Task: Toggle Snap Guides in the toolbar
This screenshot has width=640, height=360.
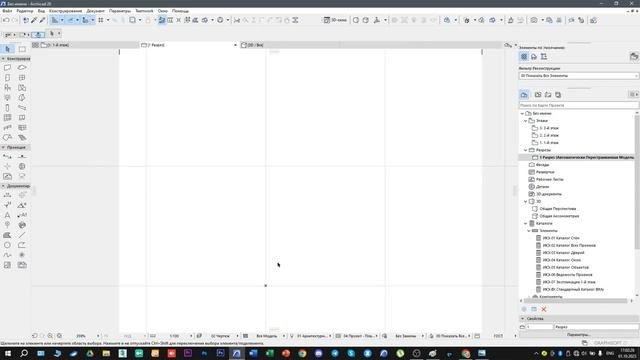Action: click(70, 20)
